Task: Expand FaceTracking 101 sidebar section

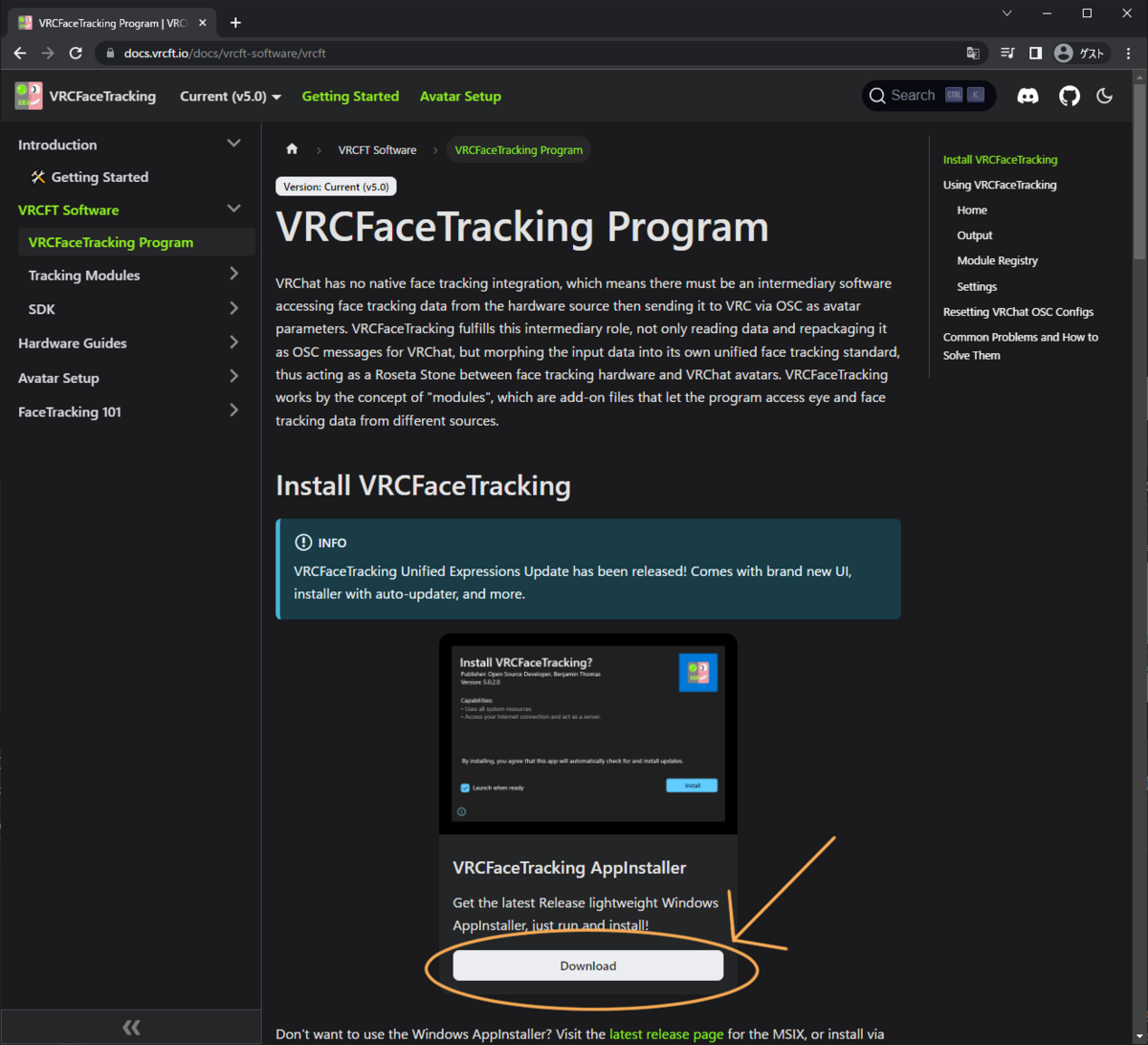Action: 234,411
